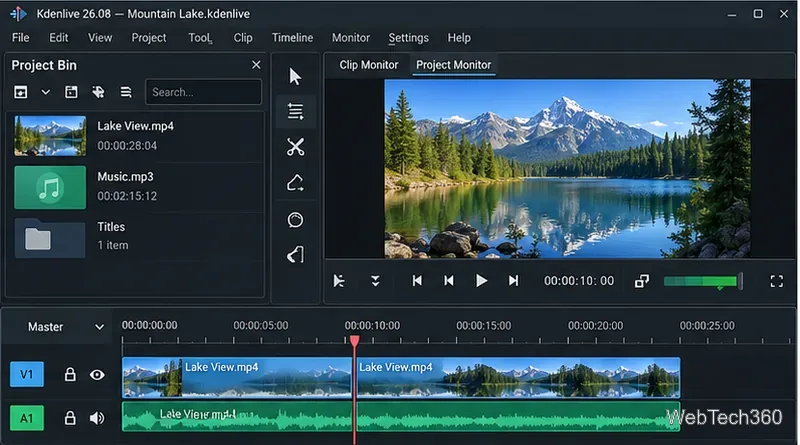Mute the A1 audio track
The image size is (800, 445).
97,418
